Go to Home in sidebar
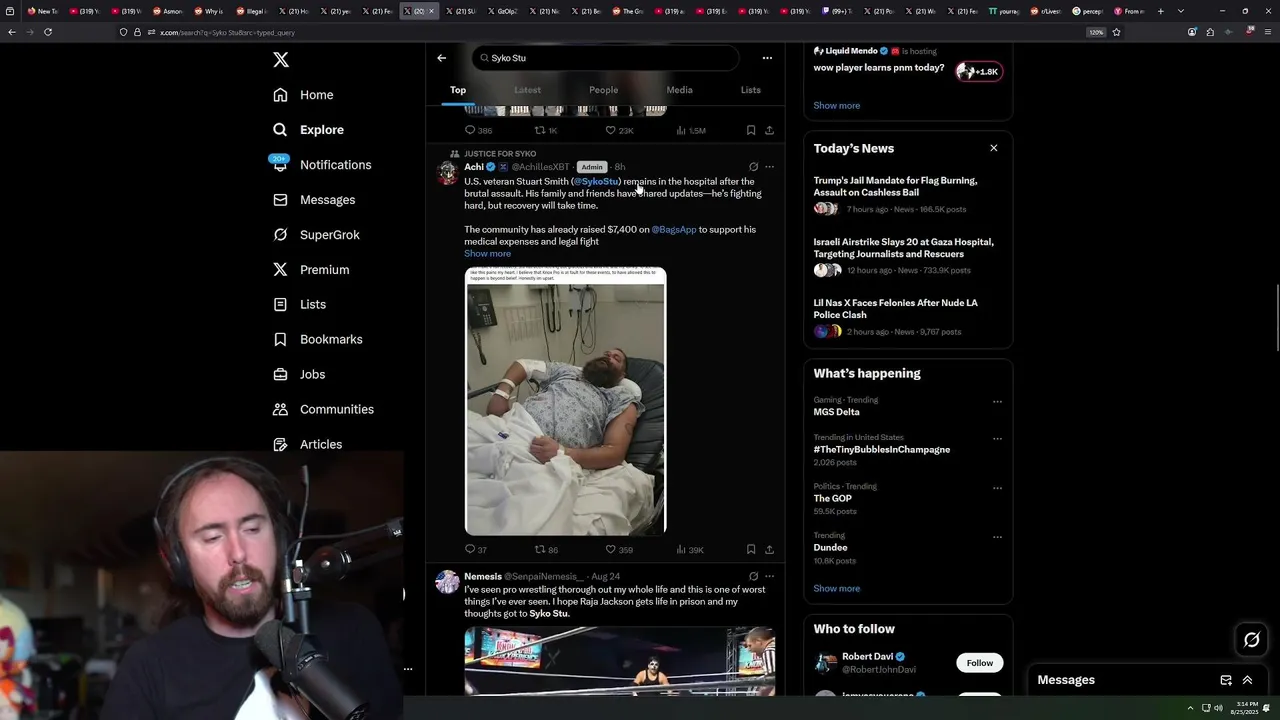The image size is (1280, 720). pos(303,95)
